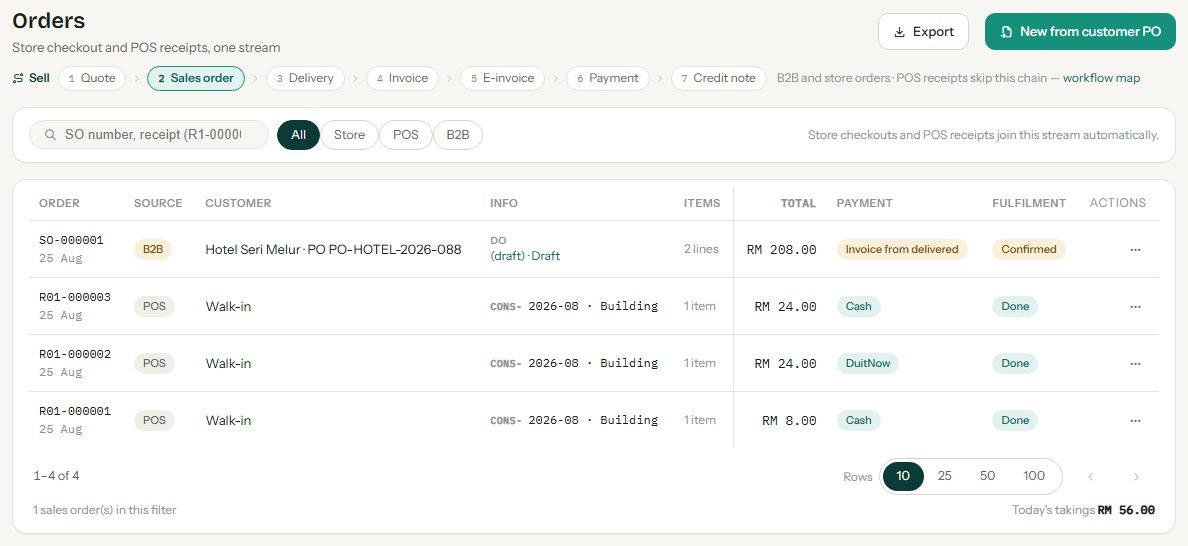Go to the Delivery step

(305, 78)
